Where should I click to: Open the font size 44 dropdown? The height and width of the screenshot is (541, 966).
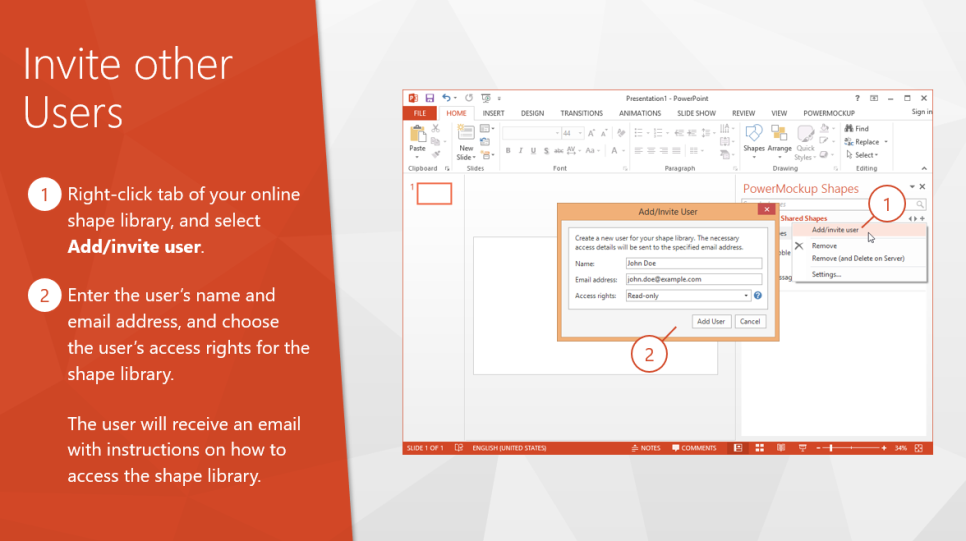pos(580,133)
